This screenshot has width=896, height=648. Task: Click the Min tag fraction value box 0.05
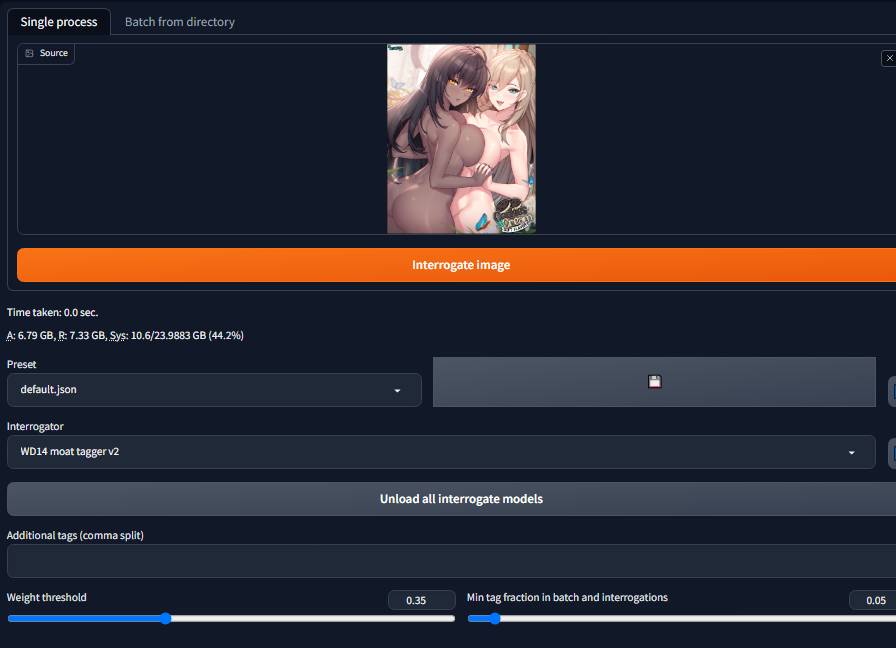[874, 600]
